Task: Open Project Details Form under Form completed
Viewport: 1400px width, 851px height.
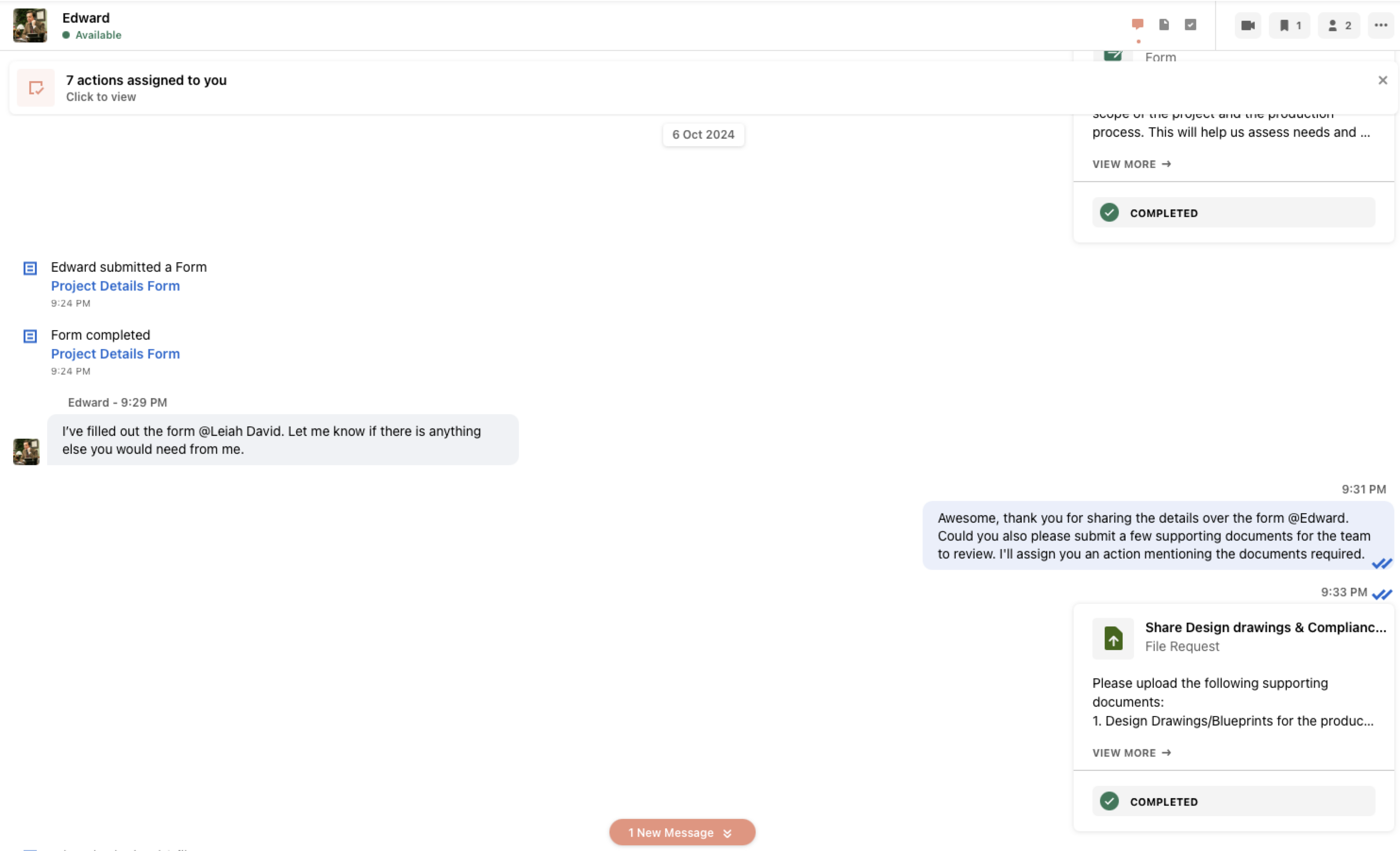Action: [116, 354]
